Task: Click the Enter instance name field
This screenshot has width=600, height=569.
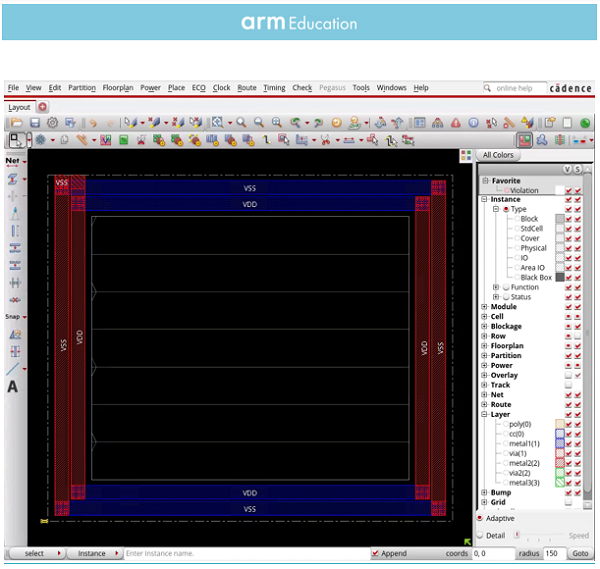Action: [x=247, y=553]
